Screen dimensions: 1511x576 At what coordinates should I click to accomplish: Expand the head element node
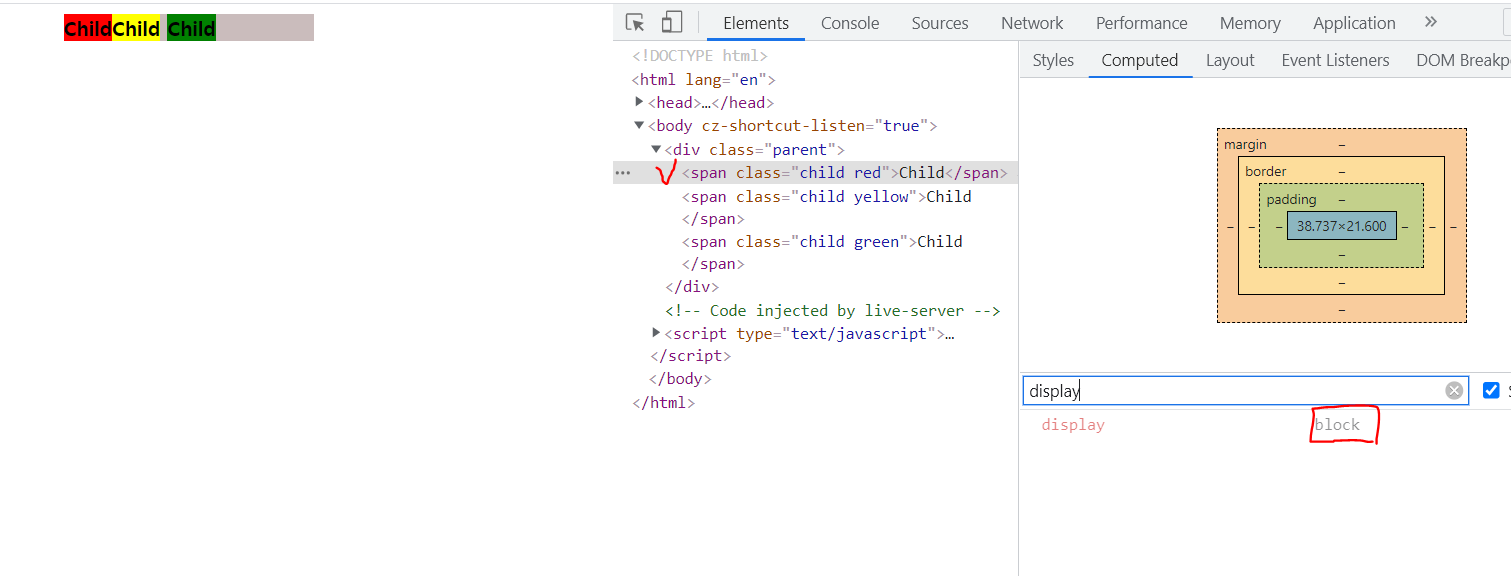click(640, 102)
